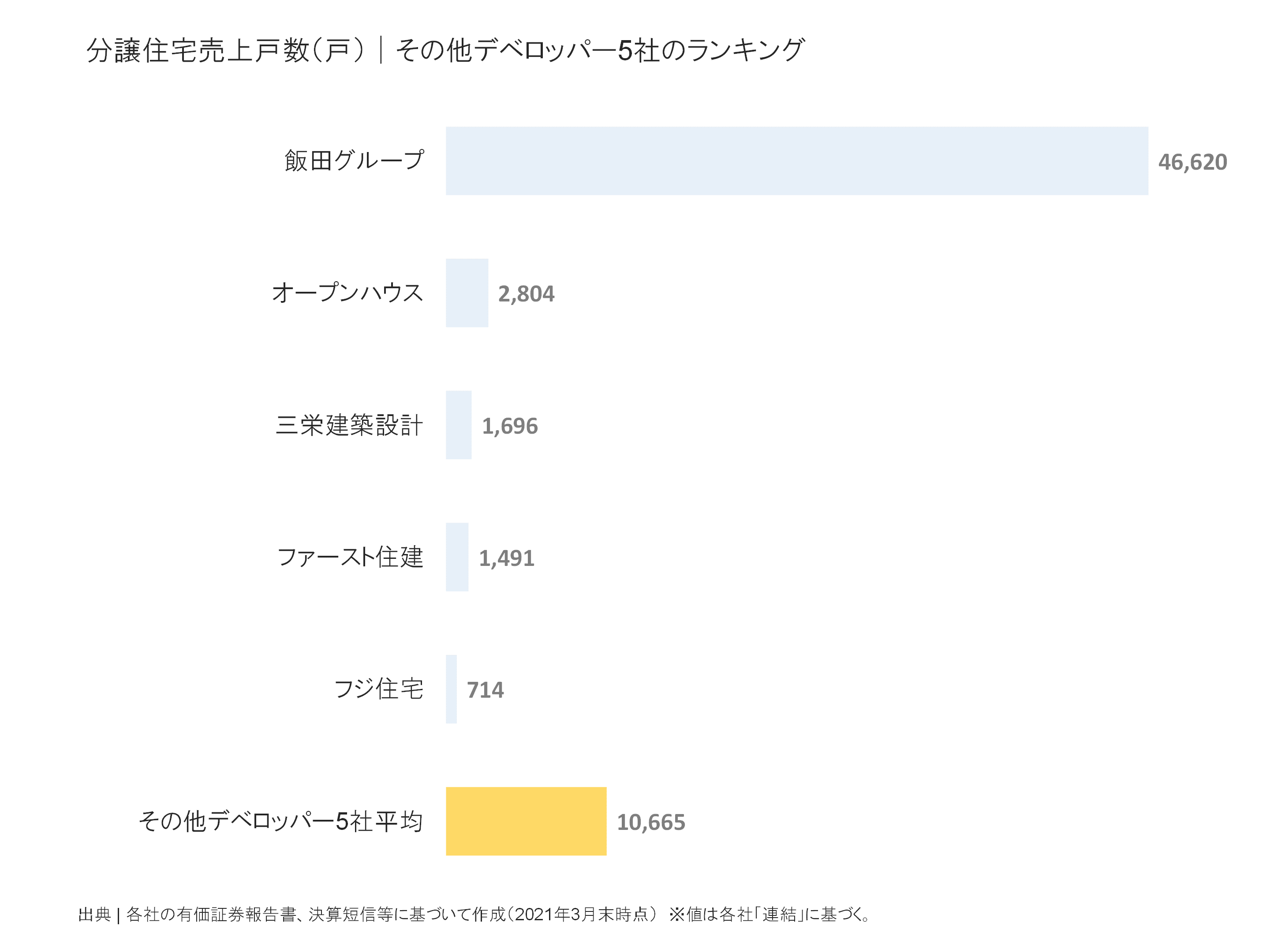1270x952 pixels.
Task: Click the yellow average bar
Action: (x=526, y=821)
